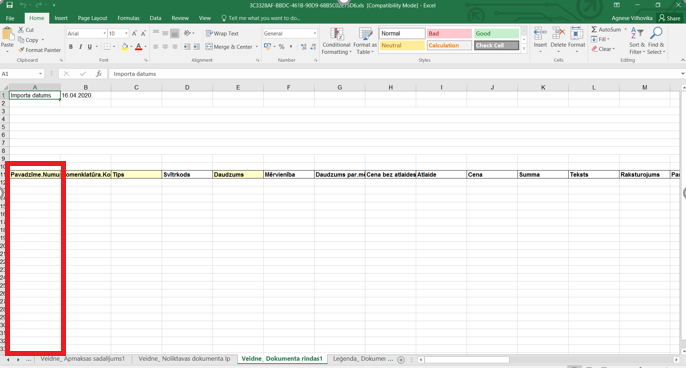686x368 pixels.
Task: Click the fill color yellow bucket swatch
Action: point(125,47)
